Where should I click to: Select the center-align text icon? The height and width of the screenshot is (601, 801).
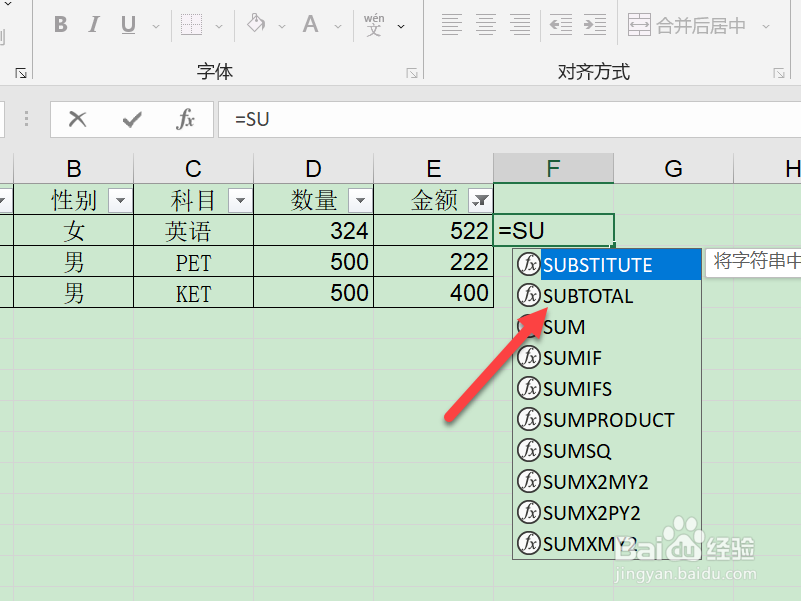[x=484, y=24]
